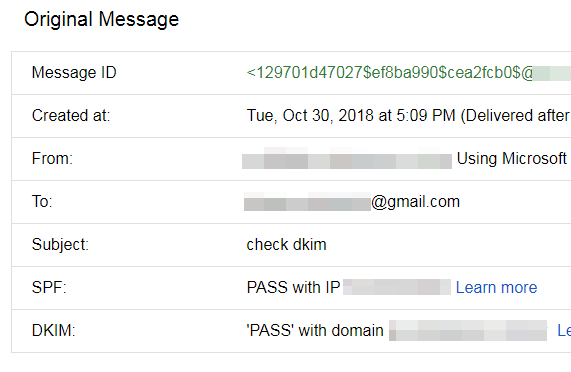571x372 pixels.
Task: Click the To label
Action: [x=42, y=201]
